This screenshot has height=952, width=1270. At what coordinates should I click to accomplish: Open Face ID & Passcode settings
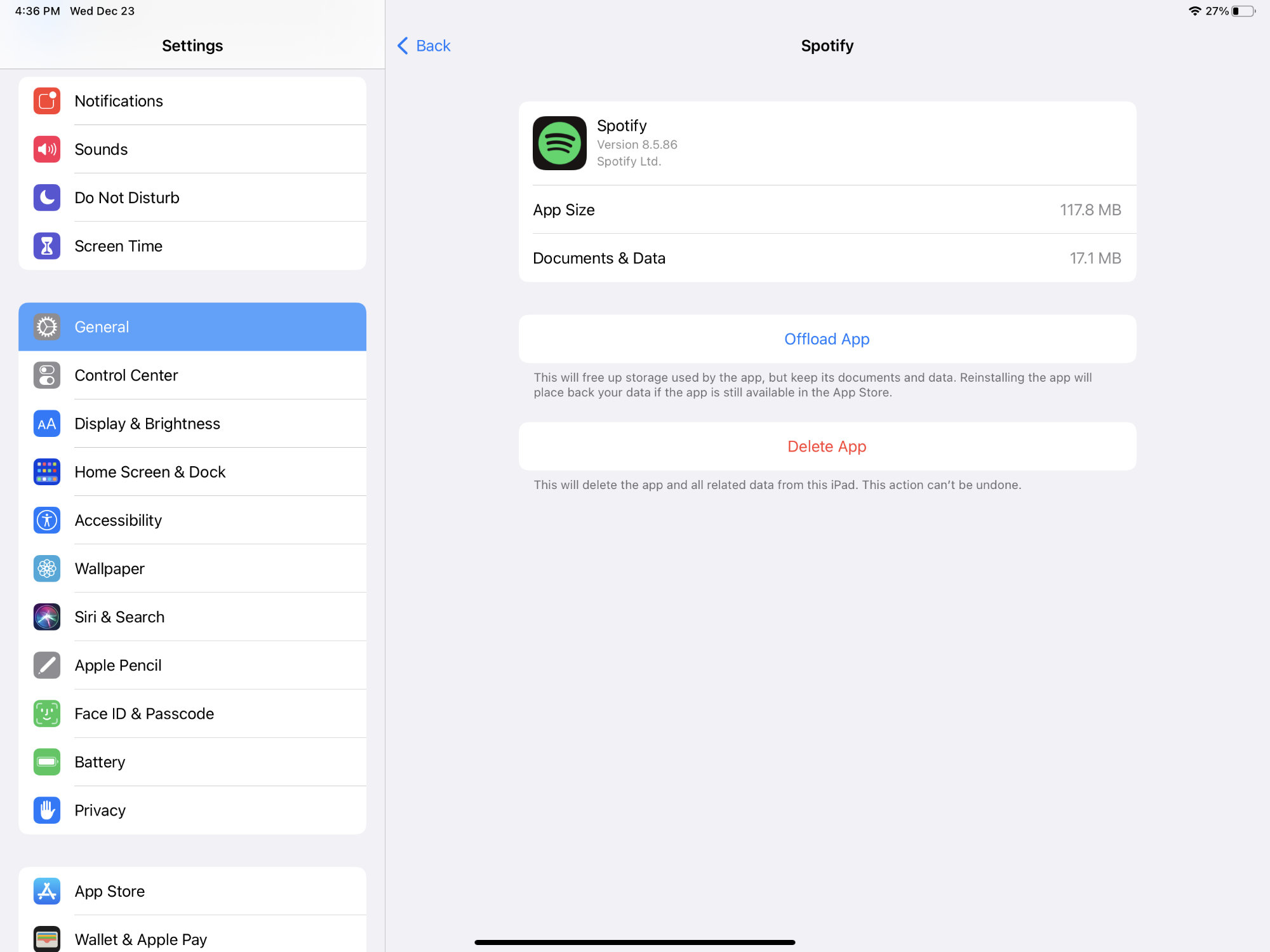[x=192, y=713]
